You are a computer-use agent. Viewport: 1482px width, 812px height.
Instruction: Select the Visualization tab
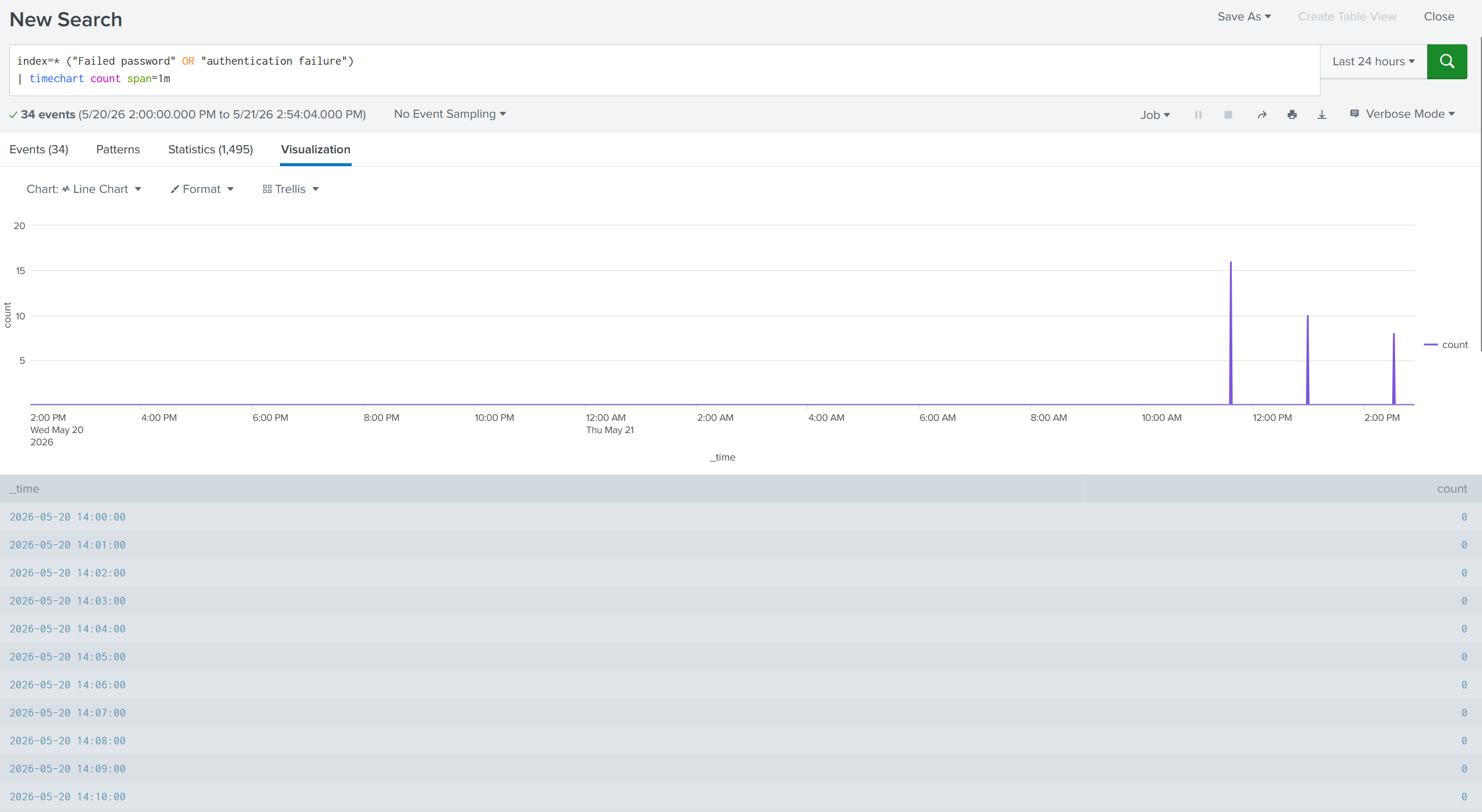pyautogui.click(x=316, y=149)
